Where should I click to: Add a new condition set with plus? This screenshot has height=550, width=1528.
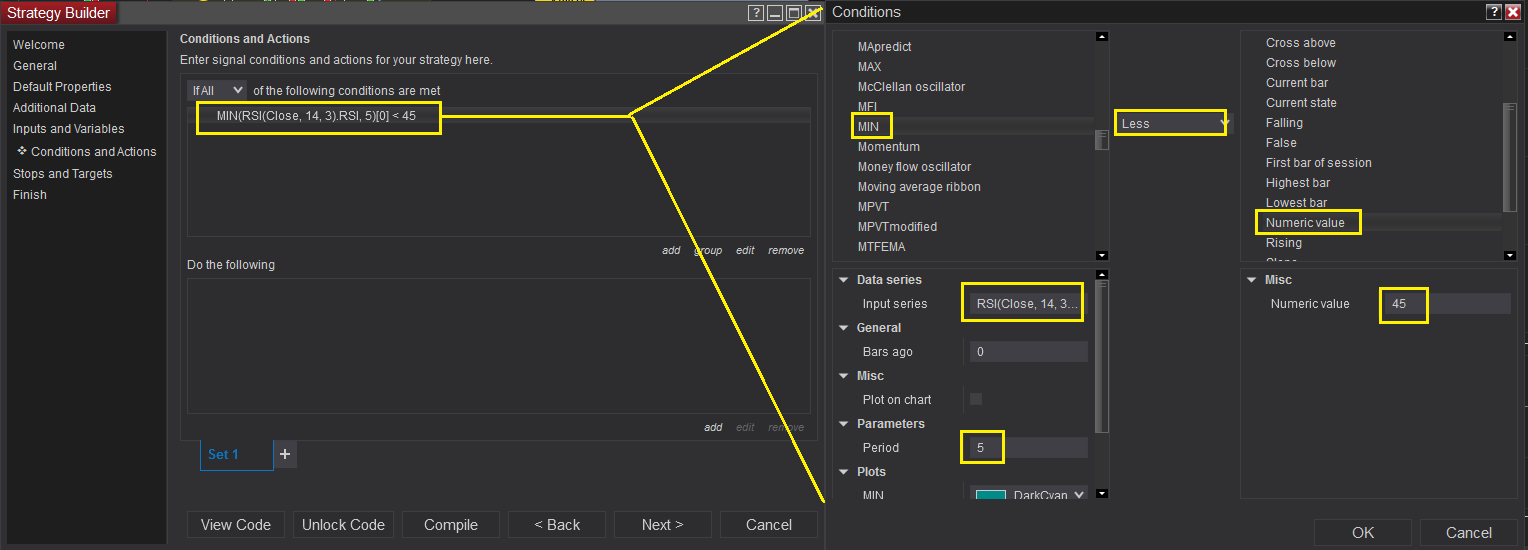pos(285,454)
